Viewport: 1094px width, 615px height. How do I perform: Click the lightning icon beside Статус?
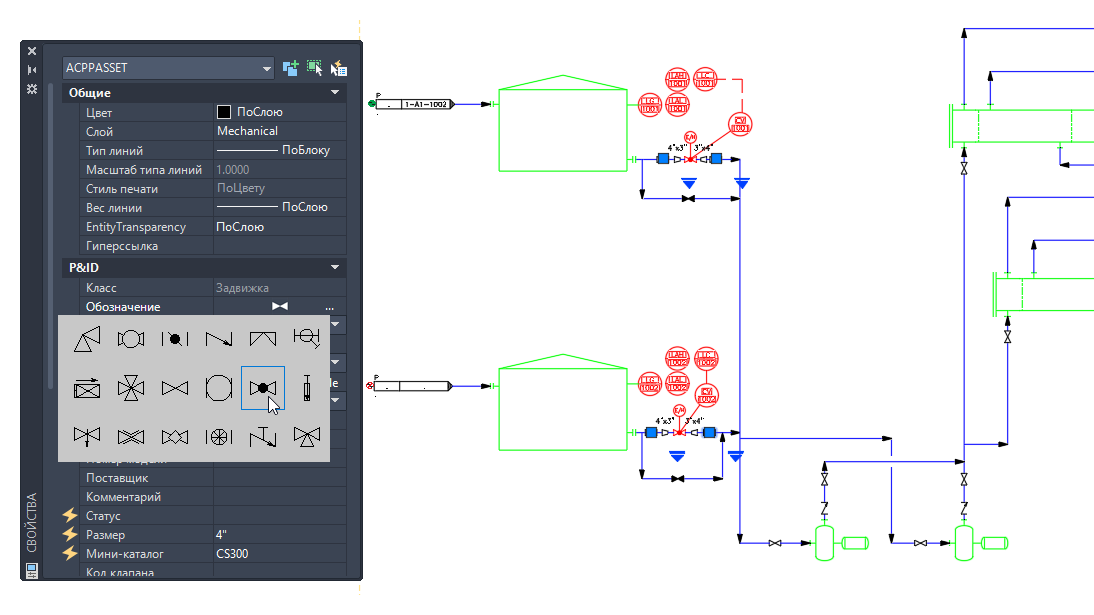tap(70, 515)
